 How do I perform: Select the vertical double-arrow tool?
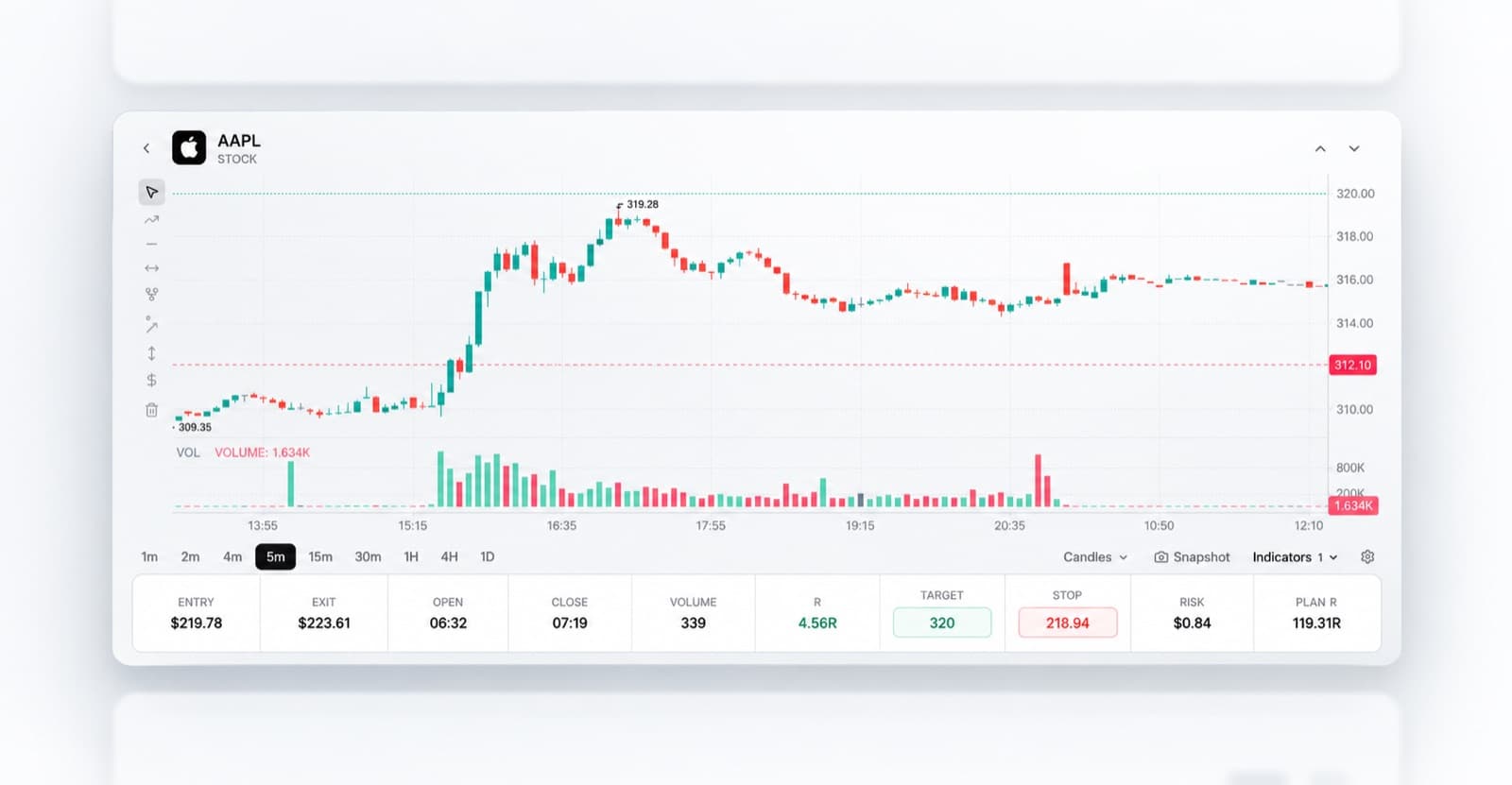(151, 353)
